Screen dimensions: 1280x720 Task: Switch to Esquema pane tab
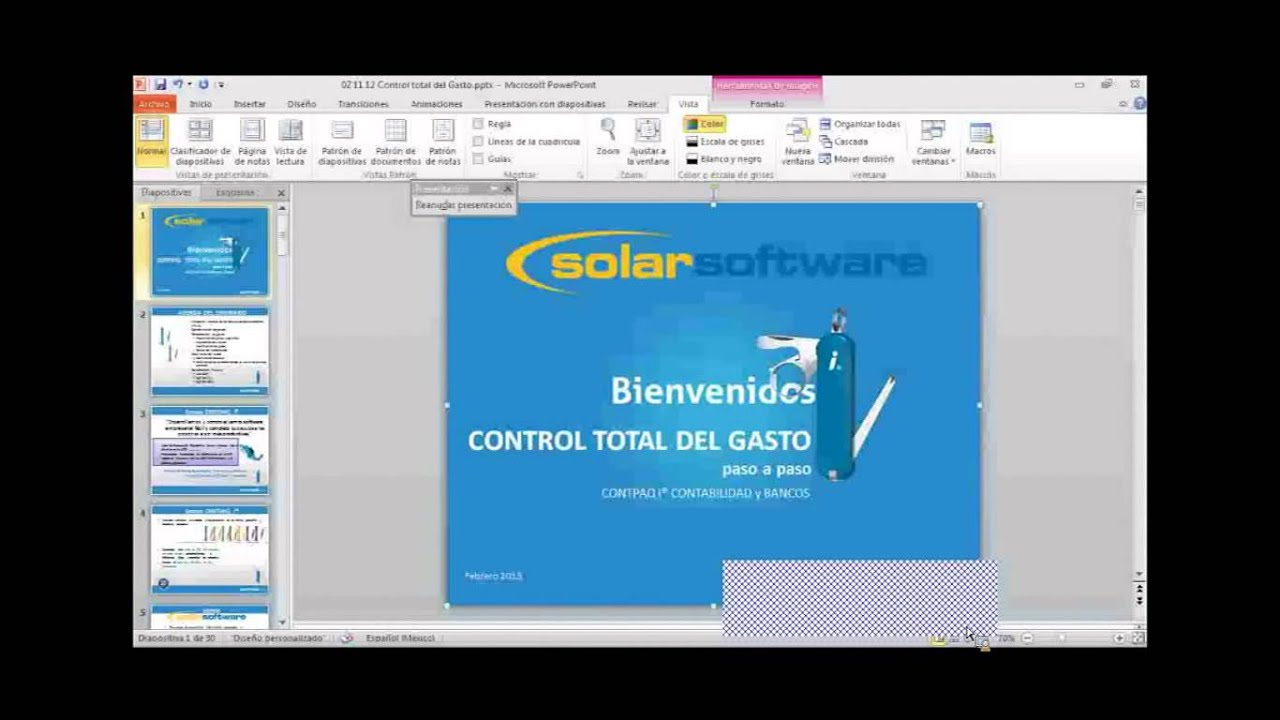(236, 192)
